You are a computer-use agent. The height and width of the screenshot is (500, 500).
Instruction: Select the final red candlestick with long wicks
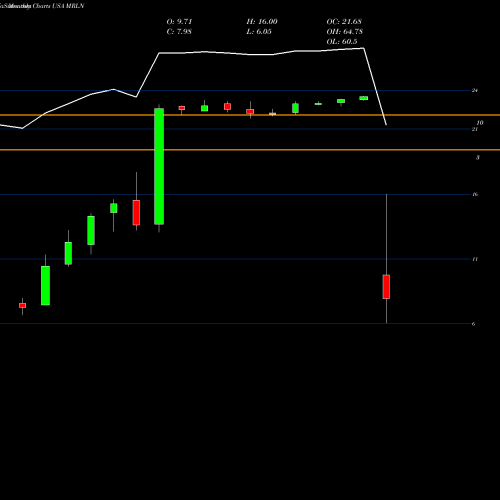click(386, 287)
